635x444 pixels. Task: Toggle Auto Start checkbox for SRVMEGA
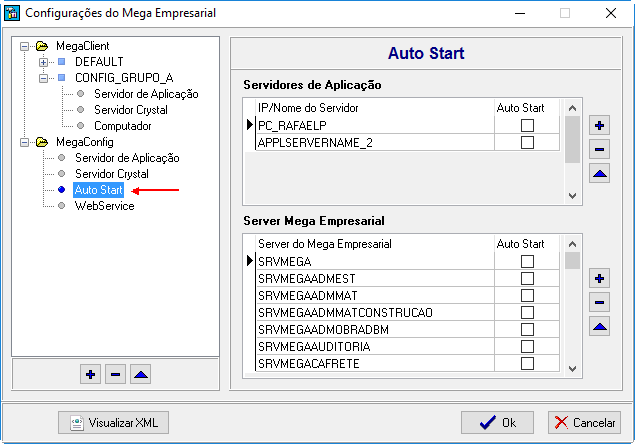(527, 261)
